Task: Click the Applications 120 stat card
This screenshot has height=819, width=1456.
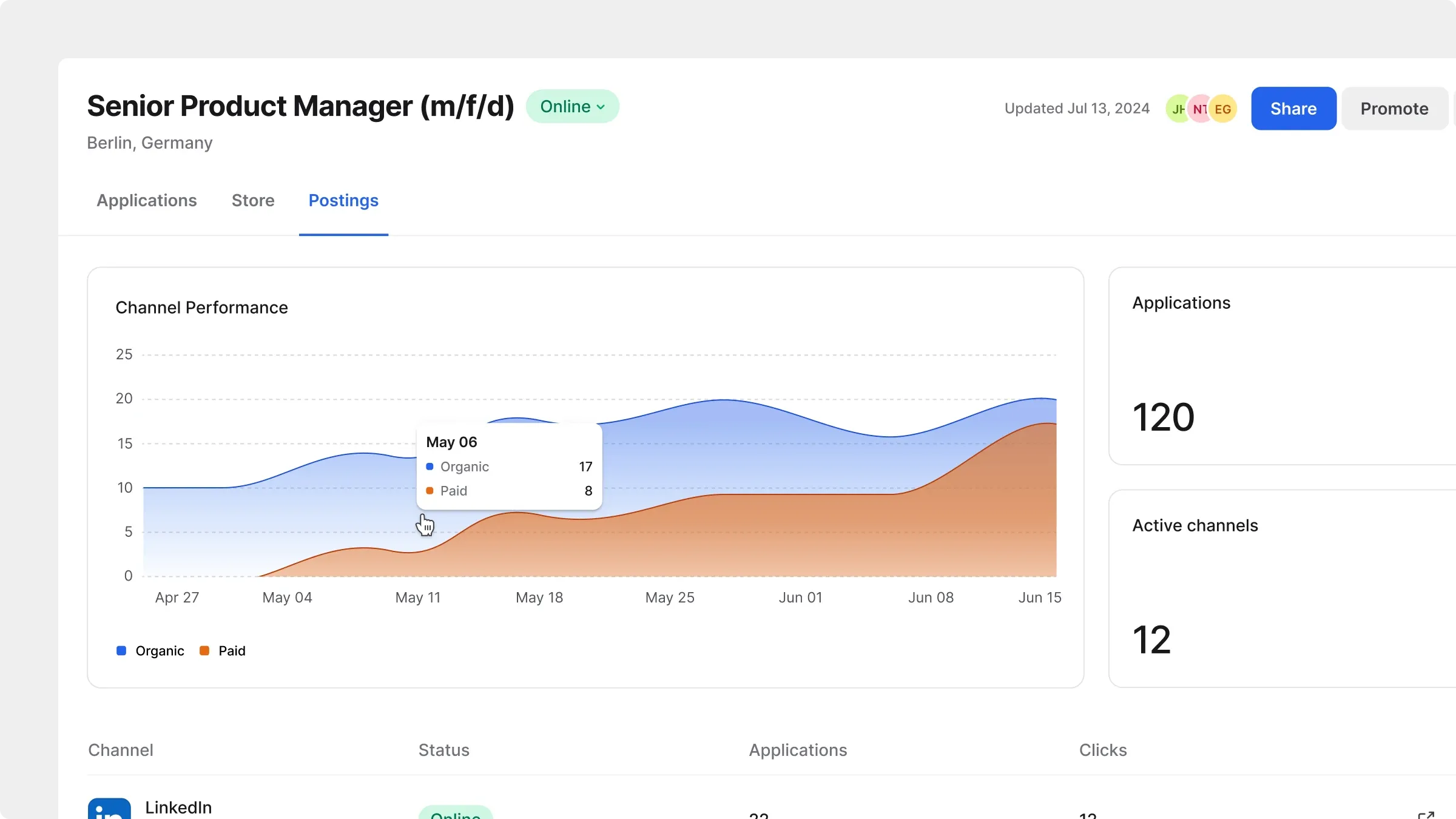Action: [1282, 366]
